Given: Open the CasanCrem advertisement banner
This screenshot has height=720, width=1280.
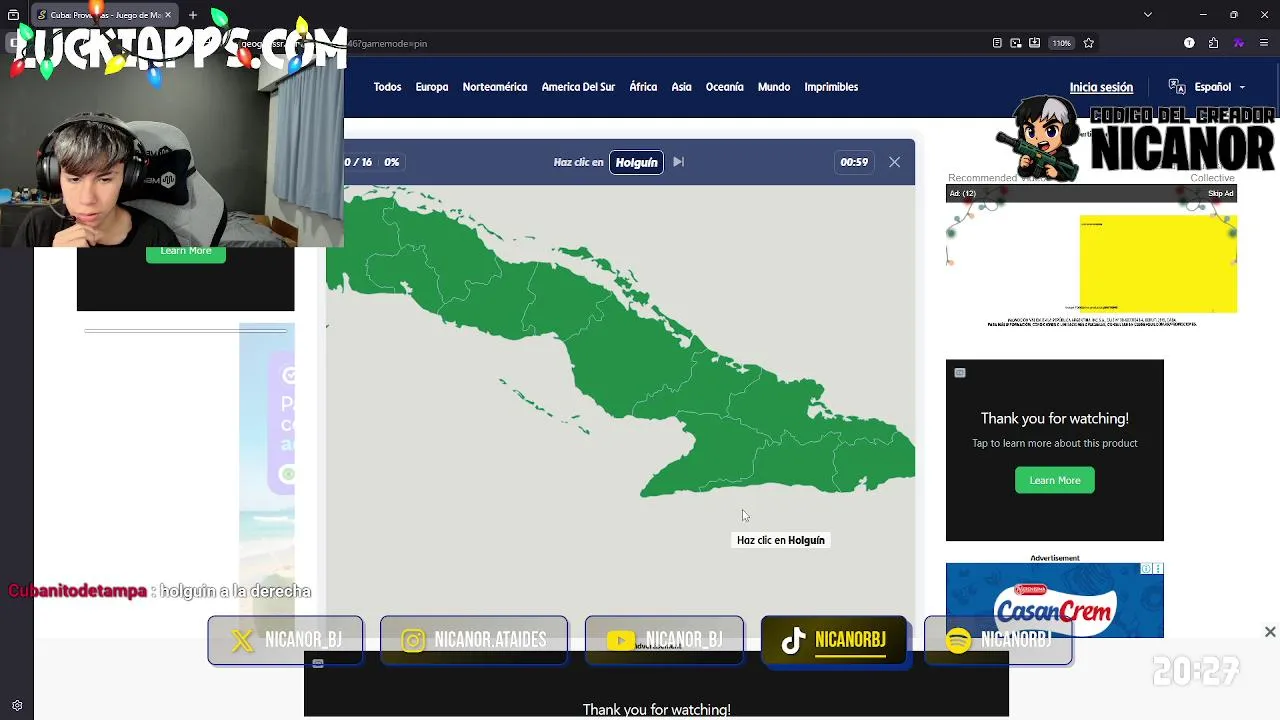Looking at the screenshot, I should tap(1055, 600).
